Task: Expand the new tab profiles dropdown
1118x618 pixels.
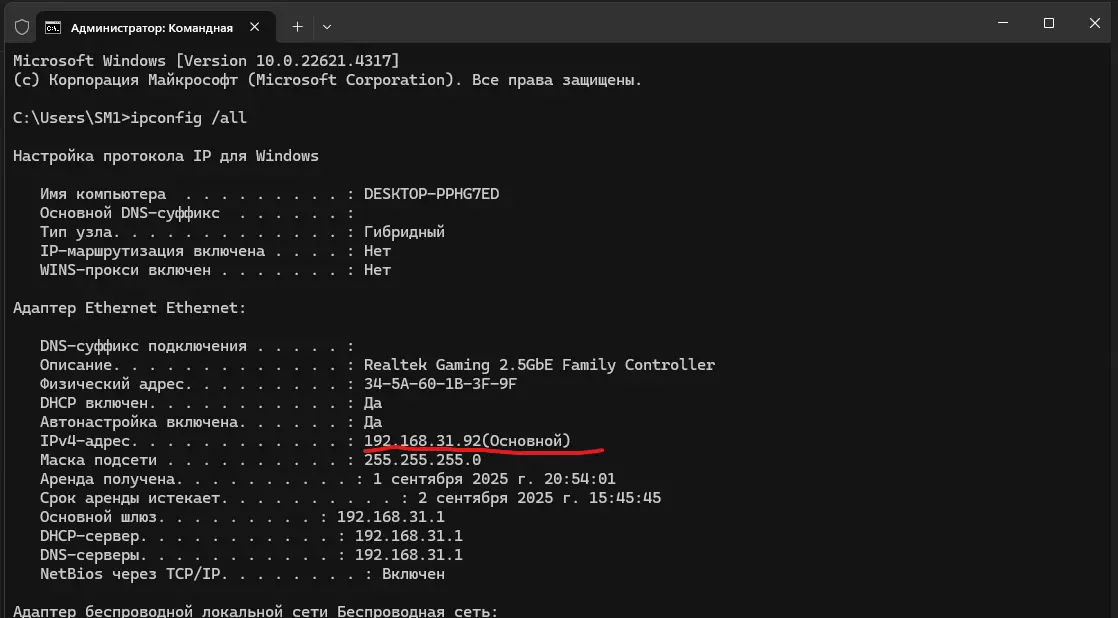Action: click(327, 26)
